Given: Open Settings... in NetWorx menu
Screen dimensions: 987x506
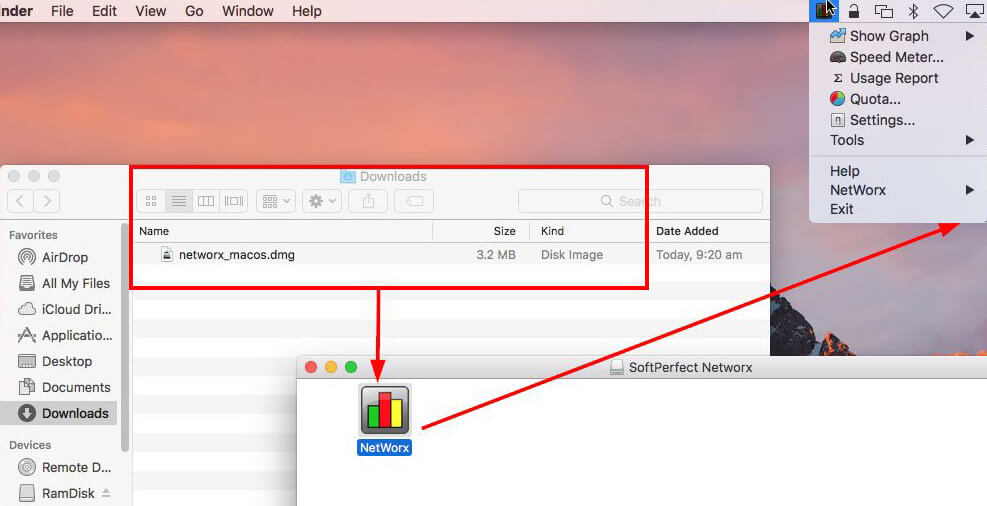Looking at the screenshot, I should (899, 120).
